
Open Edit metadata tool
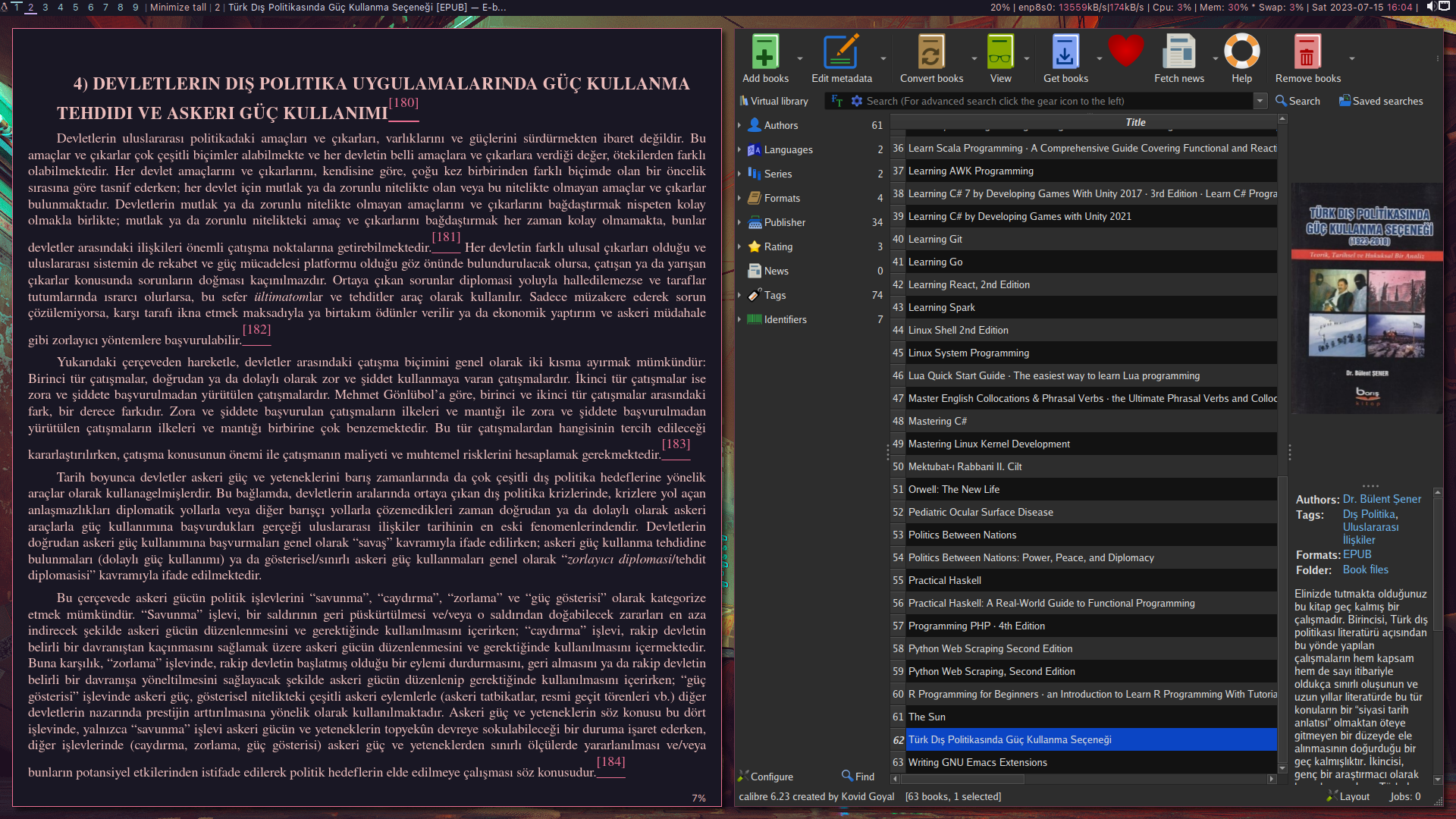click(x=841, y=53)
